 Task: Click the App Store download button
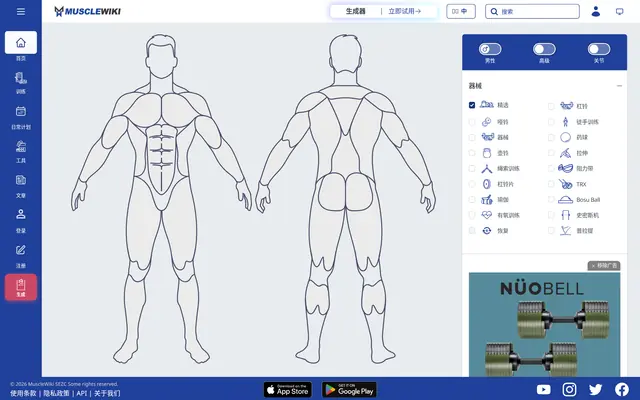click(288, 389)
